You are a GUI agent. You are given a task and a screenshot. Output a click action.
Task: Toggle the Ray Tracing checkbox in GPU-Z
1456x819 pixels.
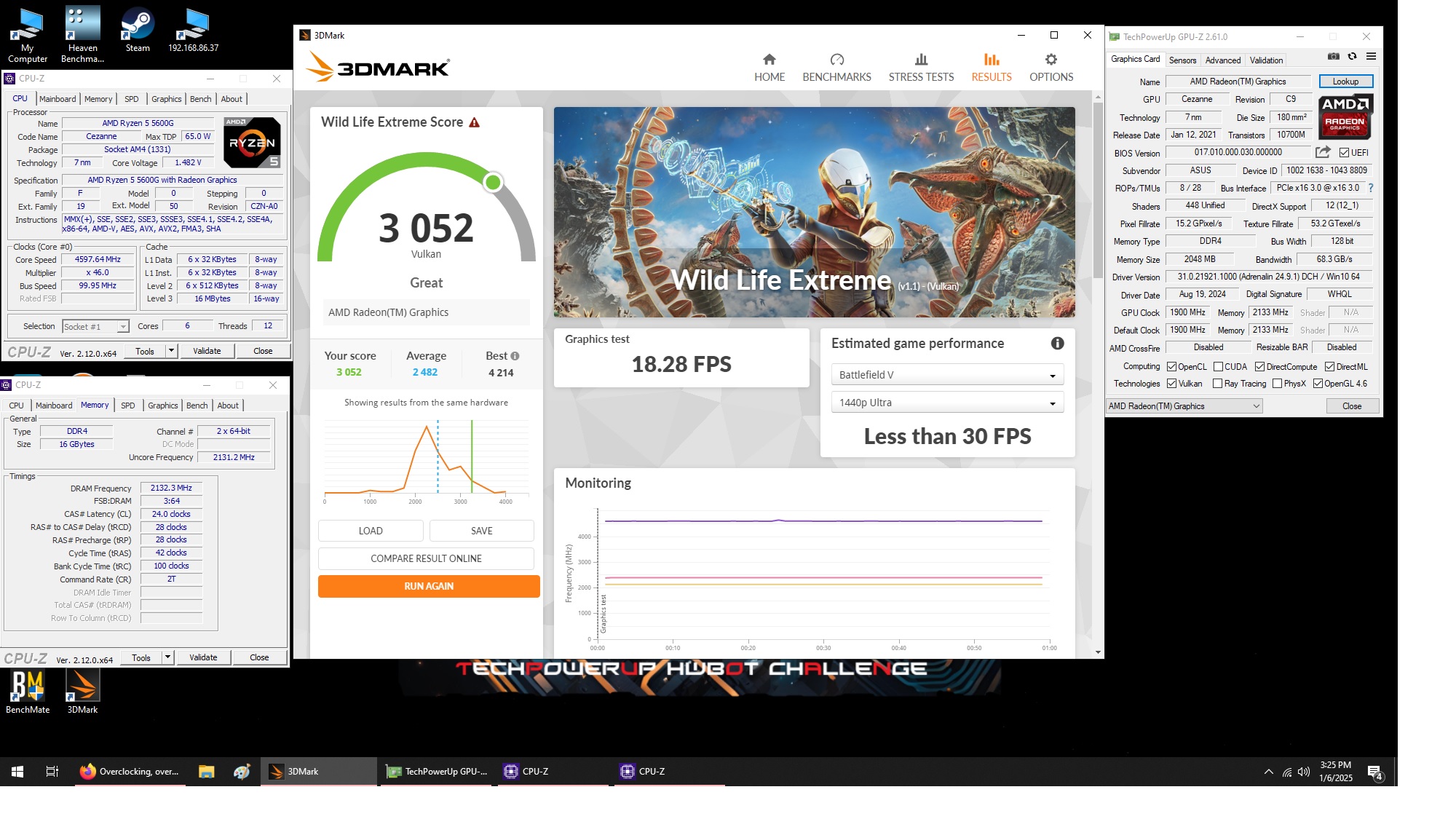pyautogui.click(x=1218, y=383)
